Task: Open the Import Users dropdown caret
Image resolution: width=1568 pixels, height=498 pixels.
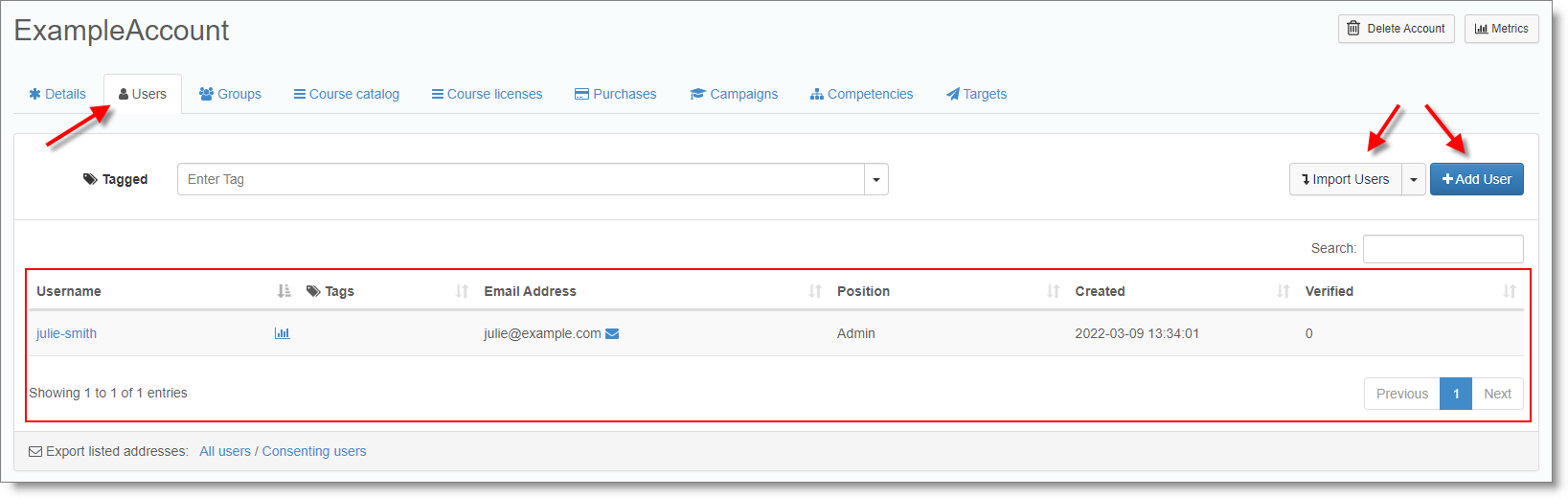Action: (x=1414, y=179)
